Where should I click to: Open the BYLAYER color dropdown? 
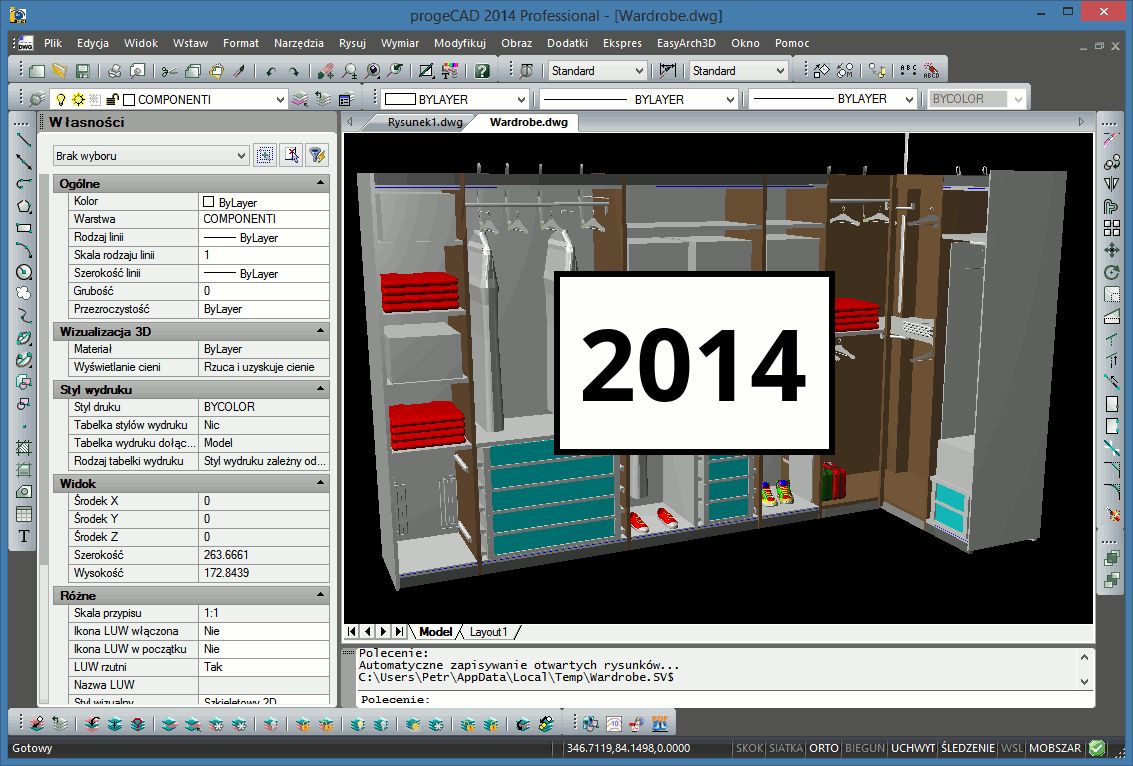click(521, 100)
